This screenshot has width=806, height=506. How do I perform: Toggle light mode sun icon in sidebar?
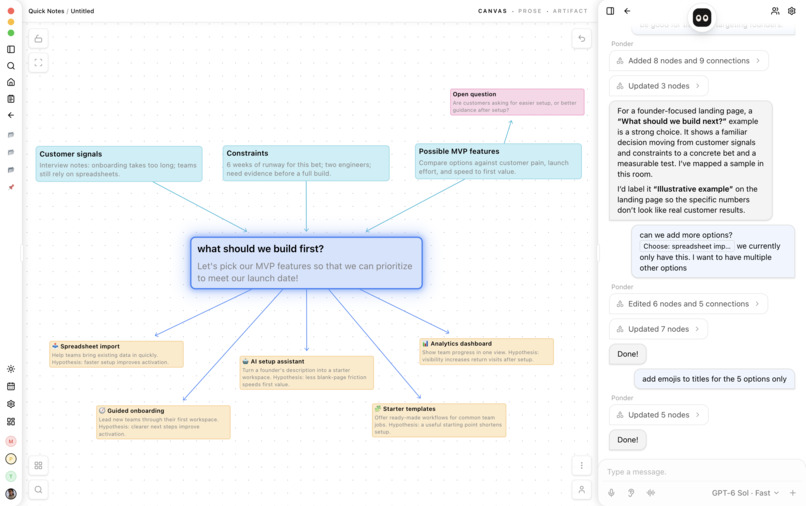click(x=11, y=369)
